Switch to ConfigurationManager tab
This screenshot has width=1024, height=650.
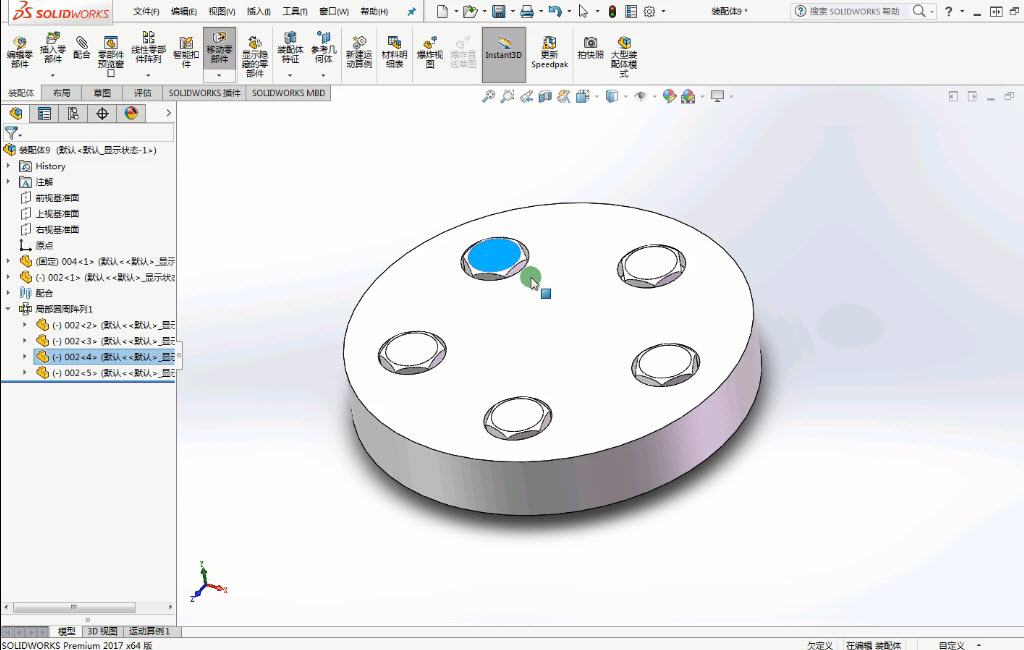[73, 113]
